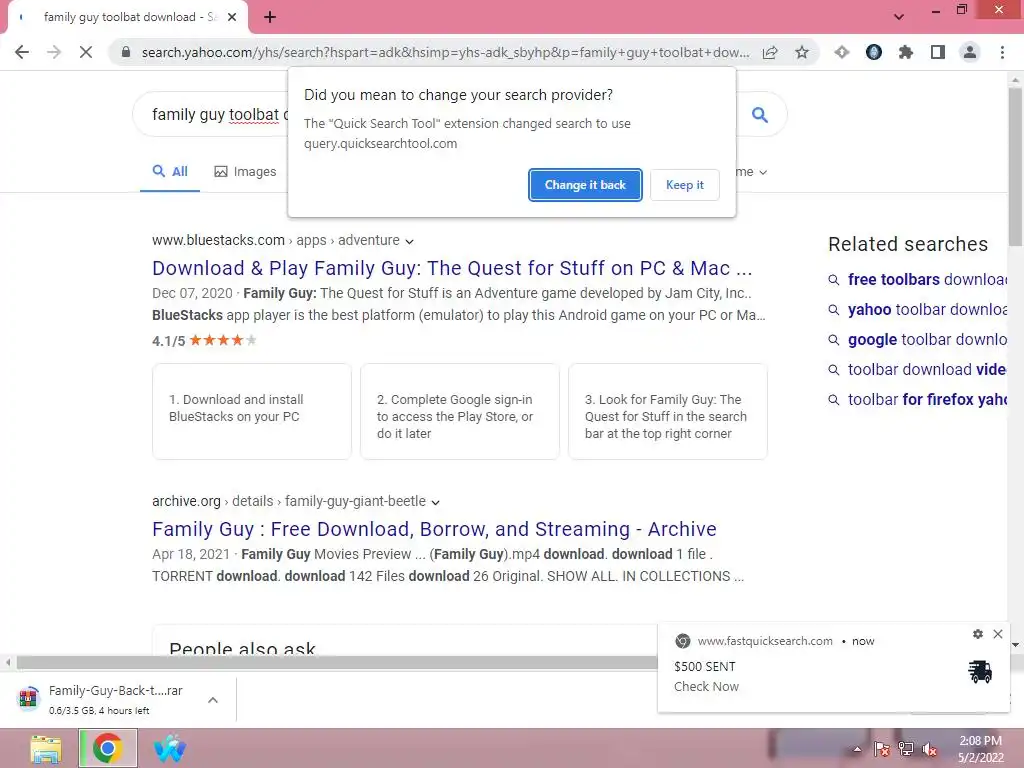1024x768 pixels.
Task: Search related yahoo toolbar download
Action: (927, 310)
